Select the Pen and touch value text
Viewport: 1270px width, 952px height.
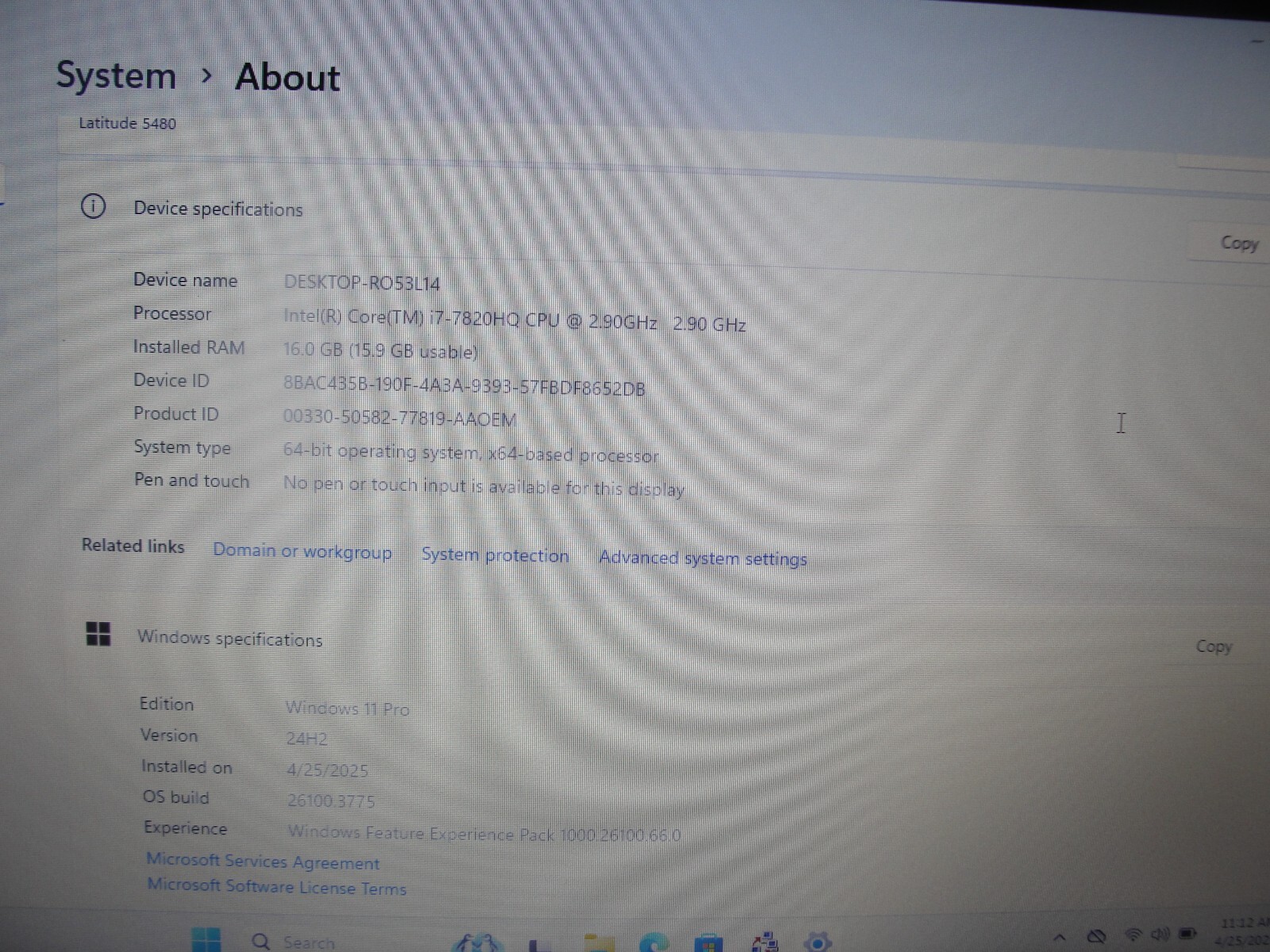point(483,486)
